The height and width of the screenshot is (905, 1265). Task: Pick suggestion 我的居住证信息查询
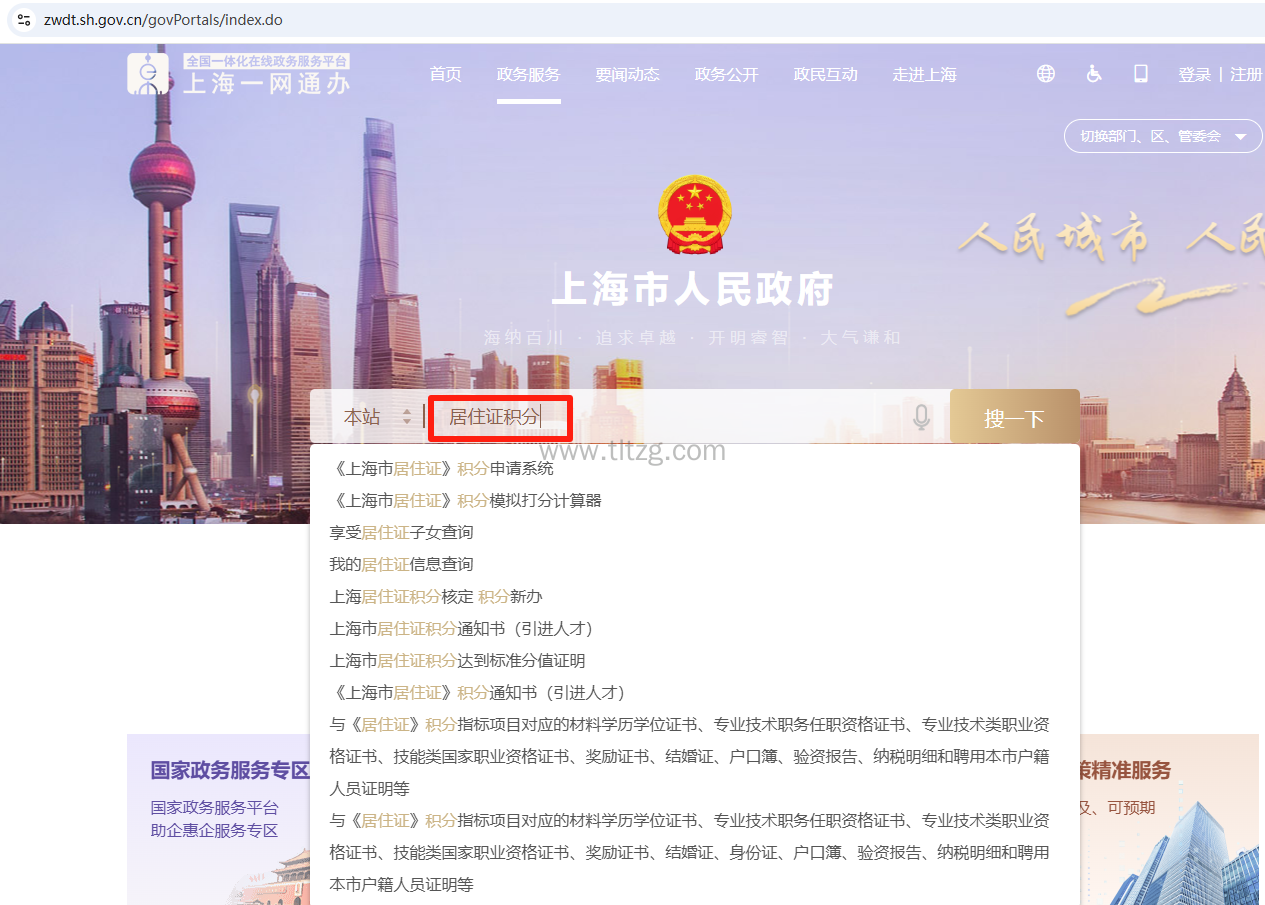401,564
